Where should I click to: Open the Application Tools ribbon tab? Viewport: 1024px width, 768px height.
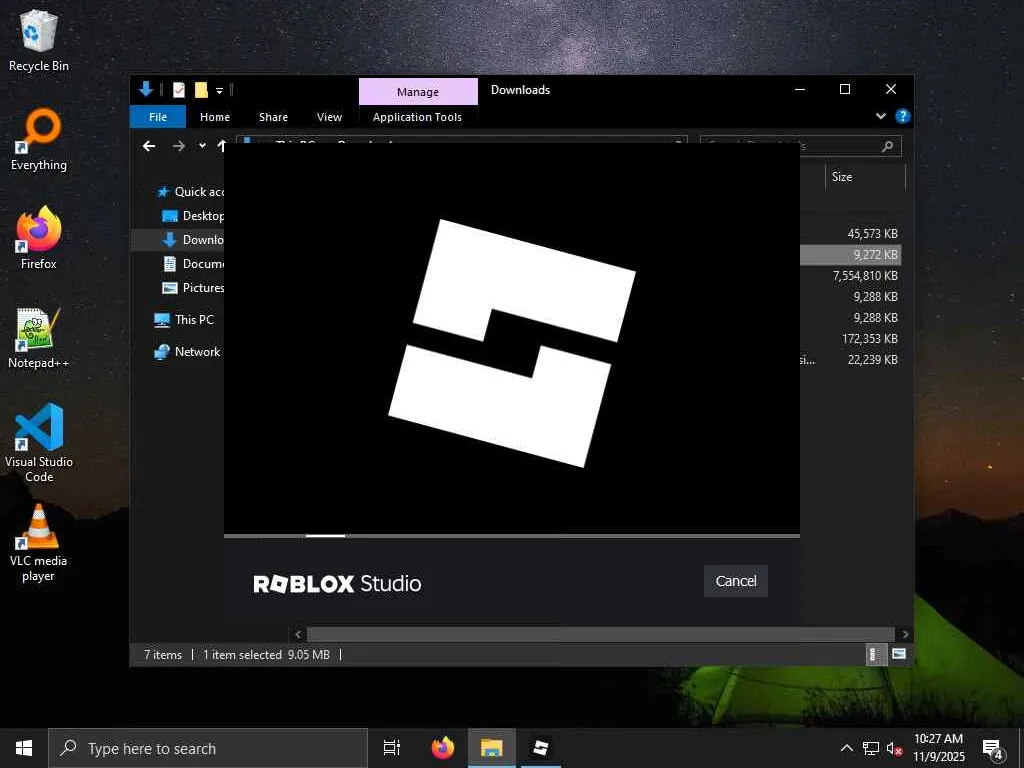click(x=417, y=117)
